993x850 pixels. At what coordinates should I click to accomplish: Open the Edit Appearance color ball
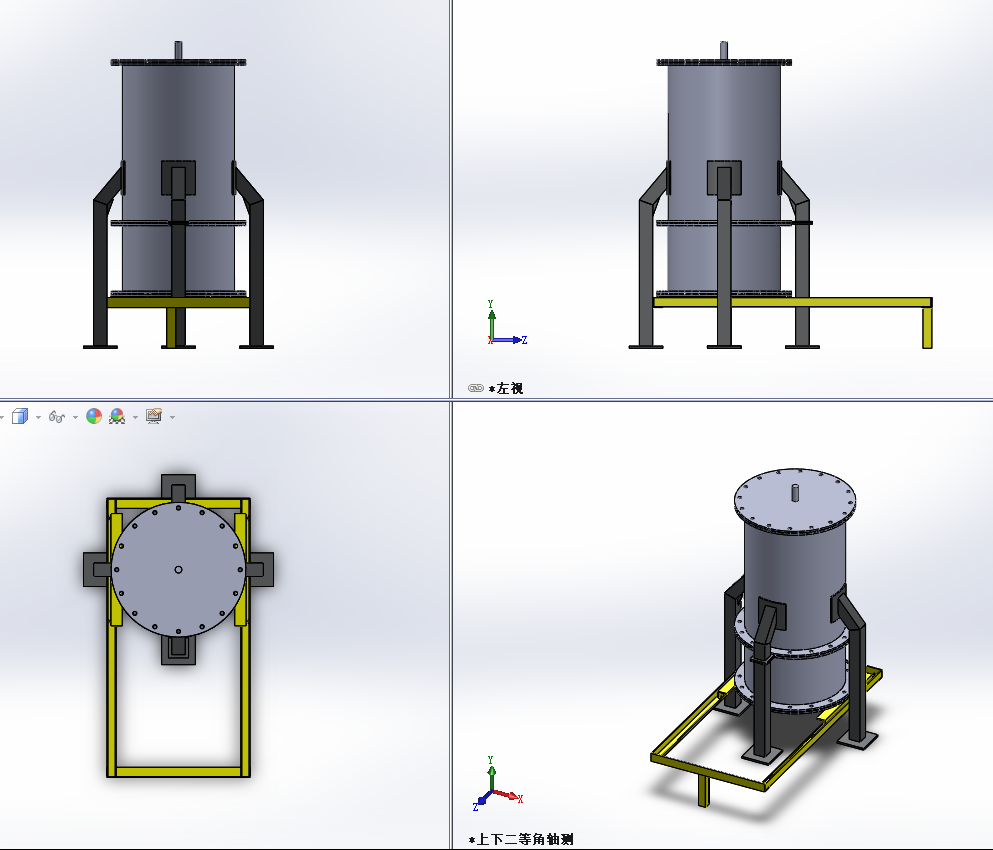pos(94,416)
